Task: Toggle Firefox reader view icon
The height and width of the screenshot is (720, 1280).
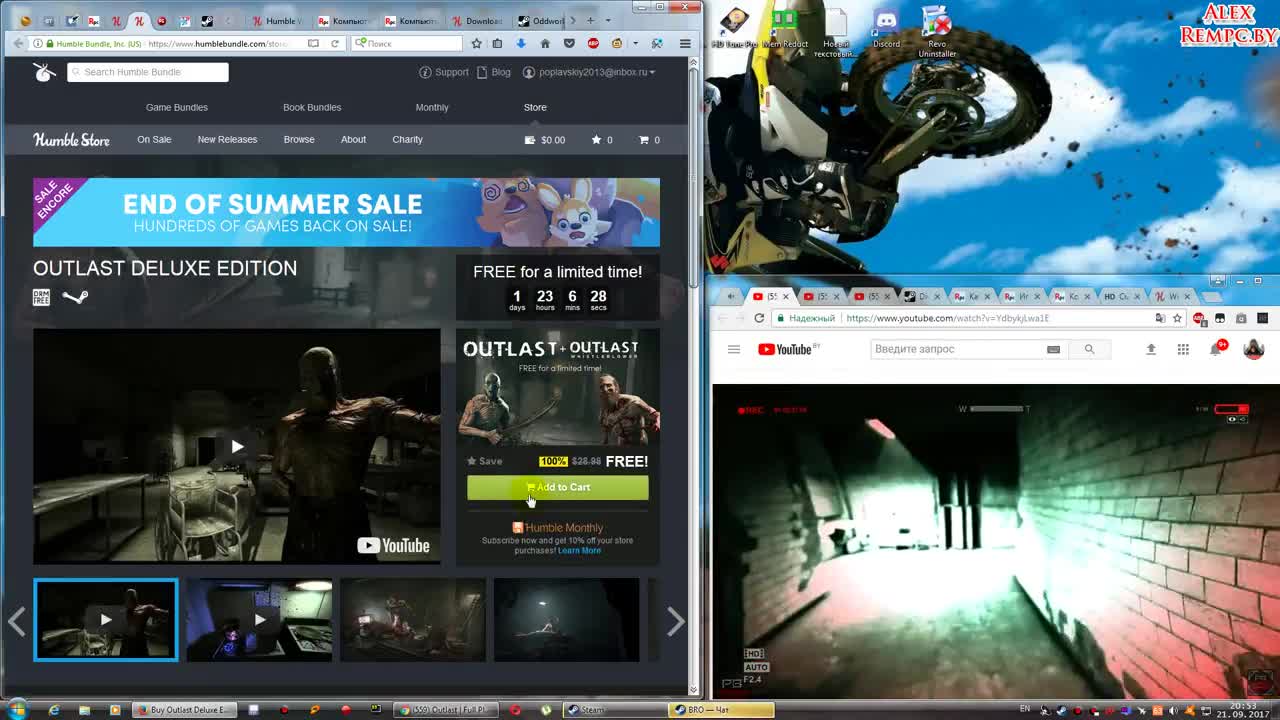Action: click(313, 43)
